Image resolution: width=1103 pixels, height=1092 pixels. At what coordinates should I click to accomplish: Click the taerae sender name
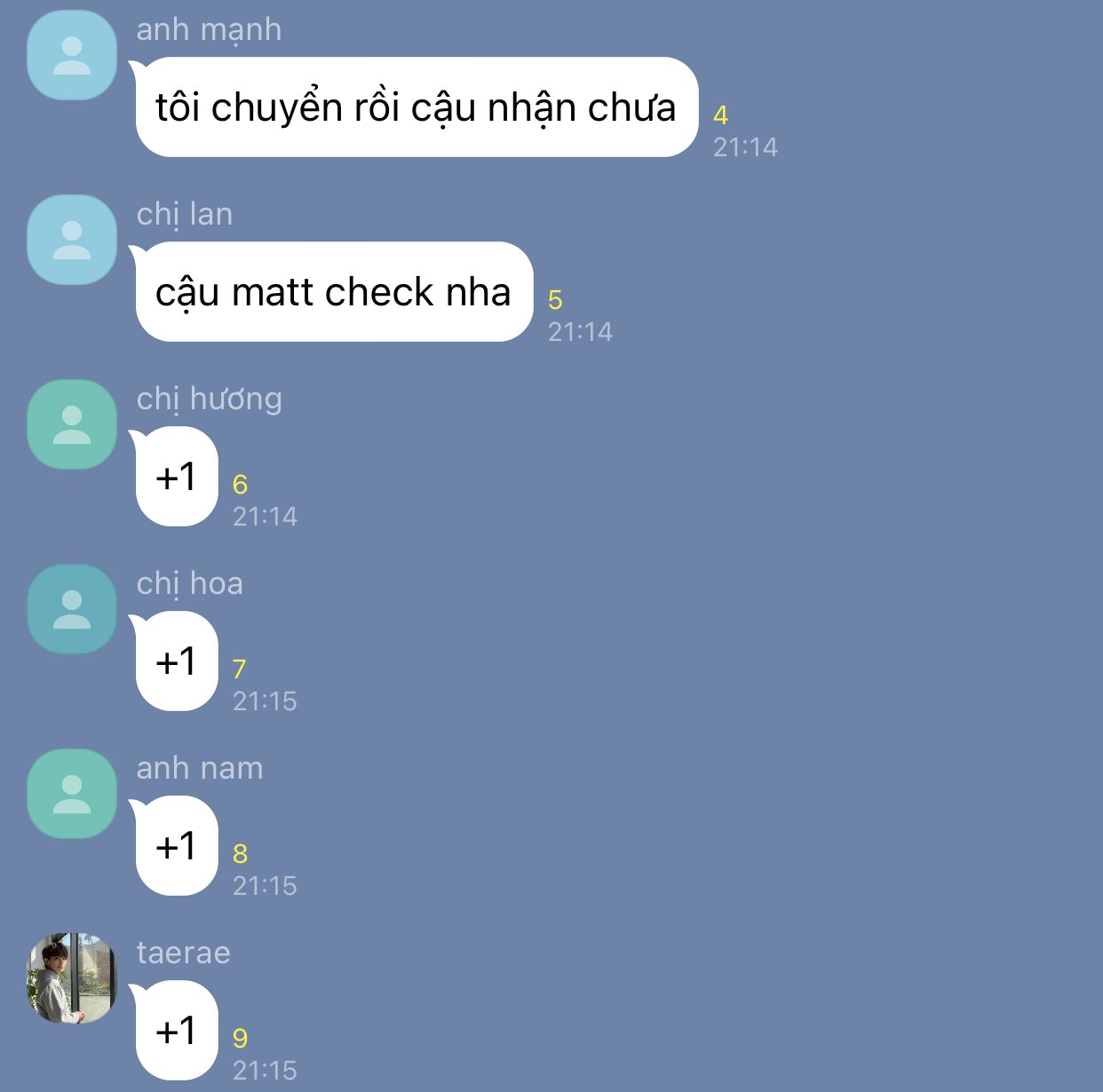point(184,953)
